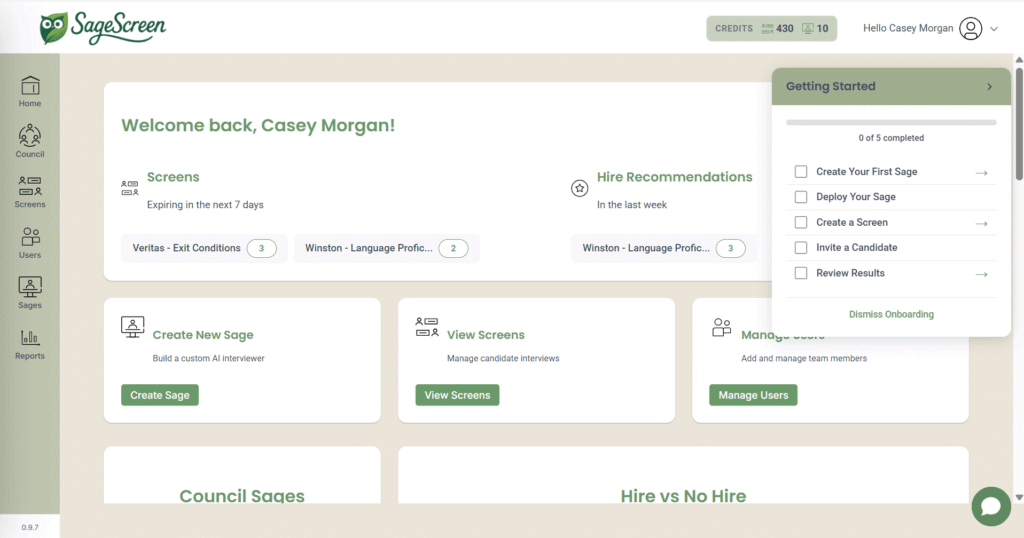Click the Create Sage button
Screen dimensions: 1024x538
[160, 395]
